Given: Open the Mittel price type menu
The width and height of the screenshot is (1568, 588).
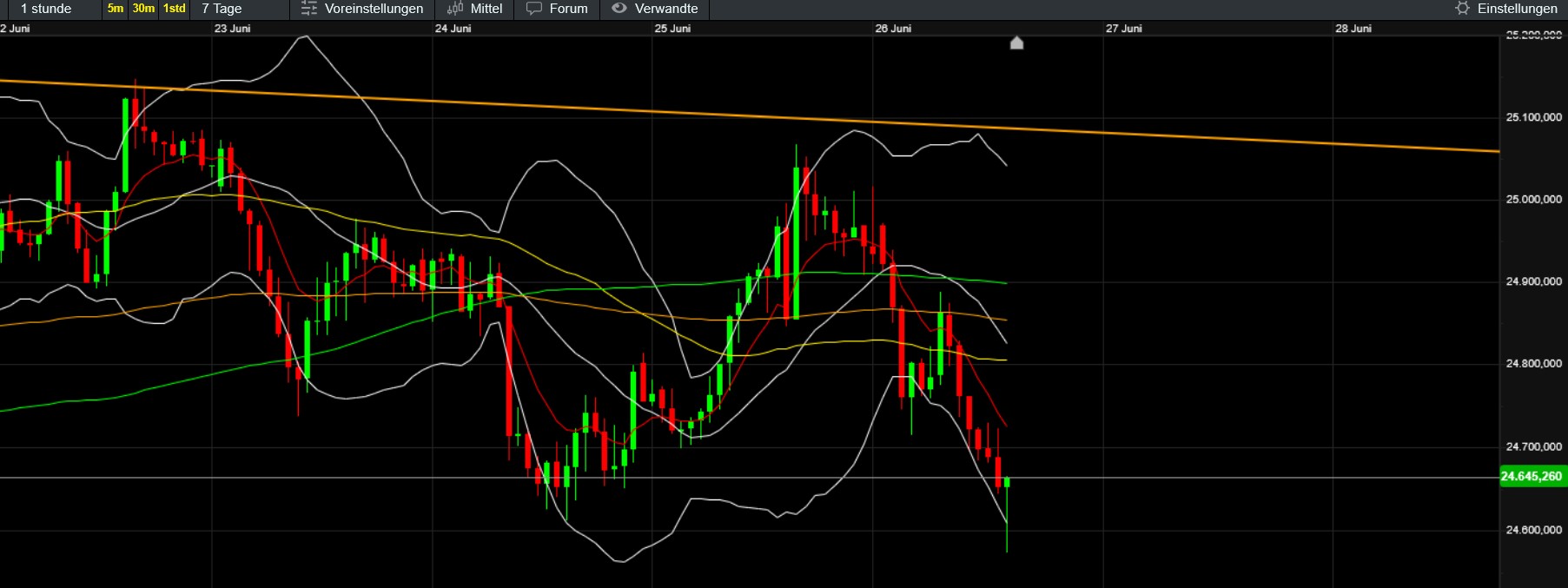Looking at the screenshot, I should pyautogui.click(x=474, y=9).
